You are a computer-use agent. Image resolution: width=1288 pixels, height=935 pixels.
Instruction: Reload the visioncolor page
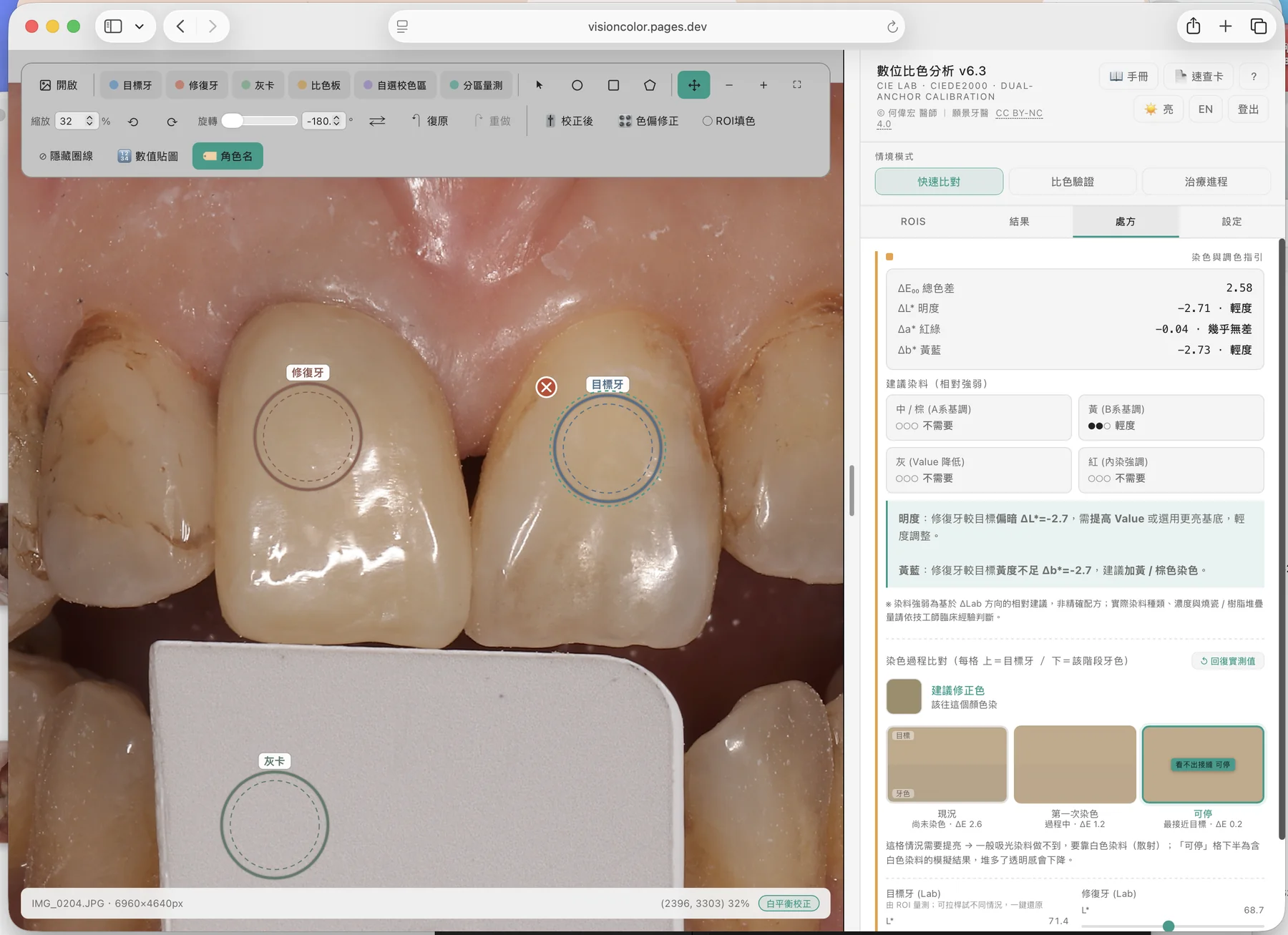[x=892, y=26]
